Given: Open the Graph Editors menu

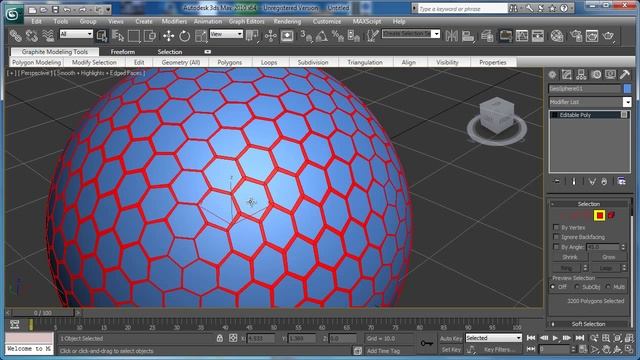Looking at the screenshot, I should (x=247, y=21).
